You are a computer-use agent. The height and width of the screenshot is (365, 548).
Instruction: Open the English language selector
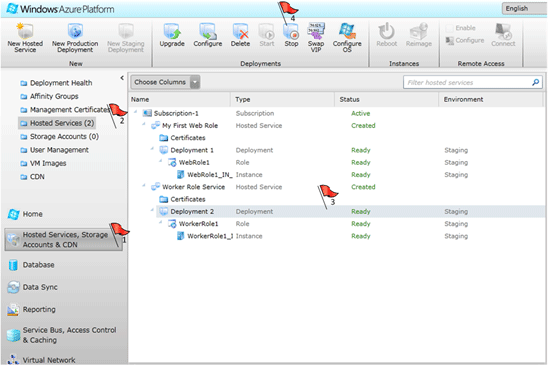524,8
